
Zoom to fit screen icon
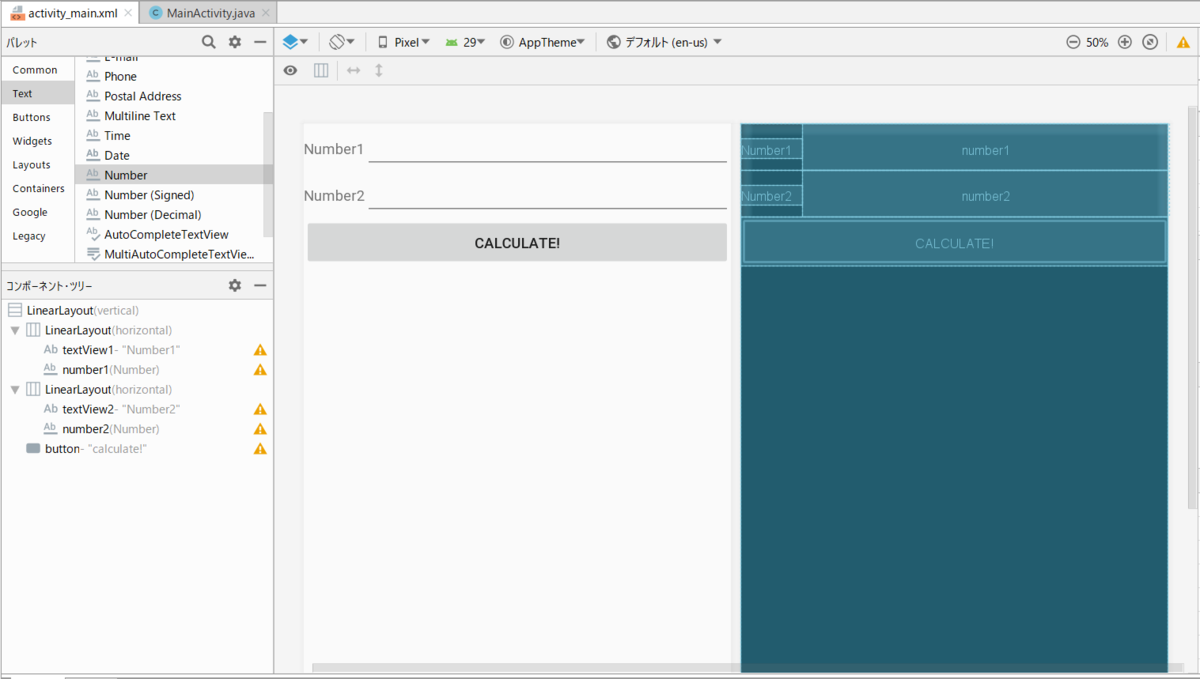[1150, 42]
